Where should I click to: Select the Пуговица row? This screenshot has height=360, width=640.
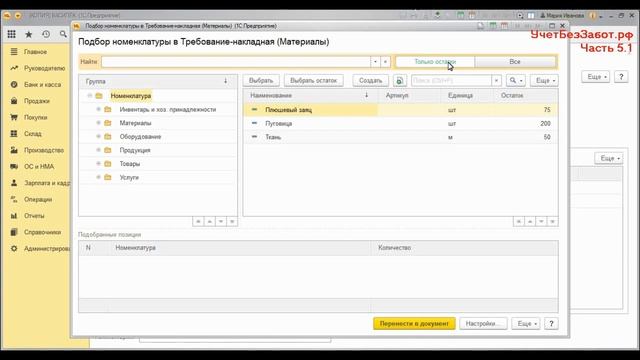point(400,123)
